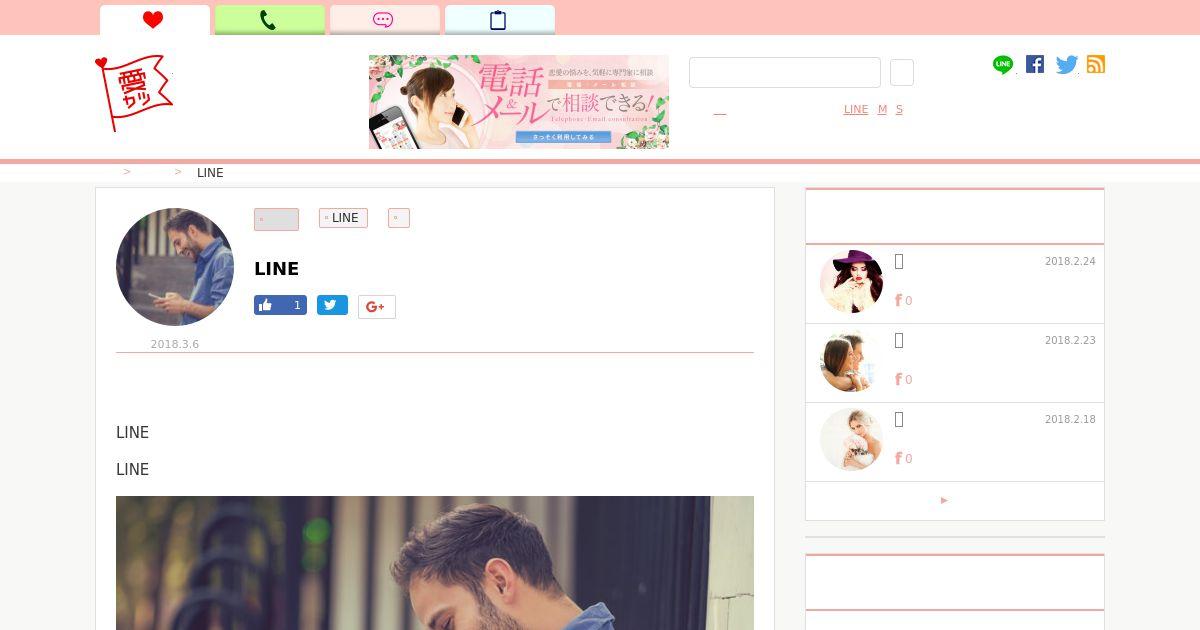Viewport: 1200px width, 630px height.
Task: Click the M keyword link under search
Action: pos(882,110)
